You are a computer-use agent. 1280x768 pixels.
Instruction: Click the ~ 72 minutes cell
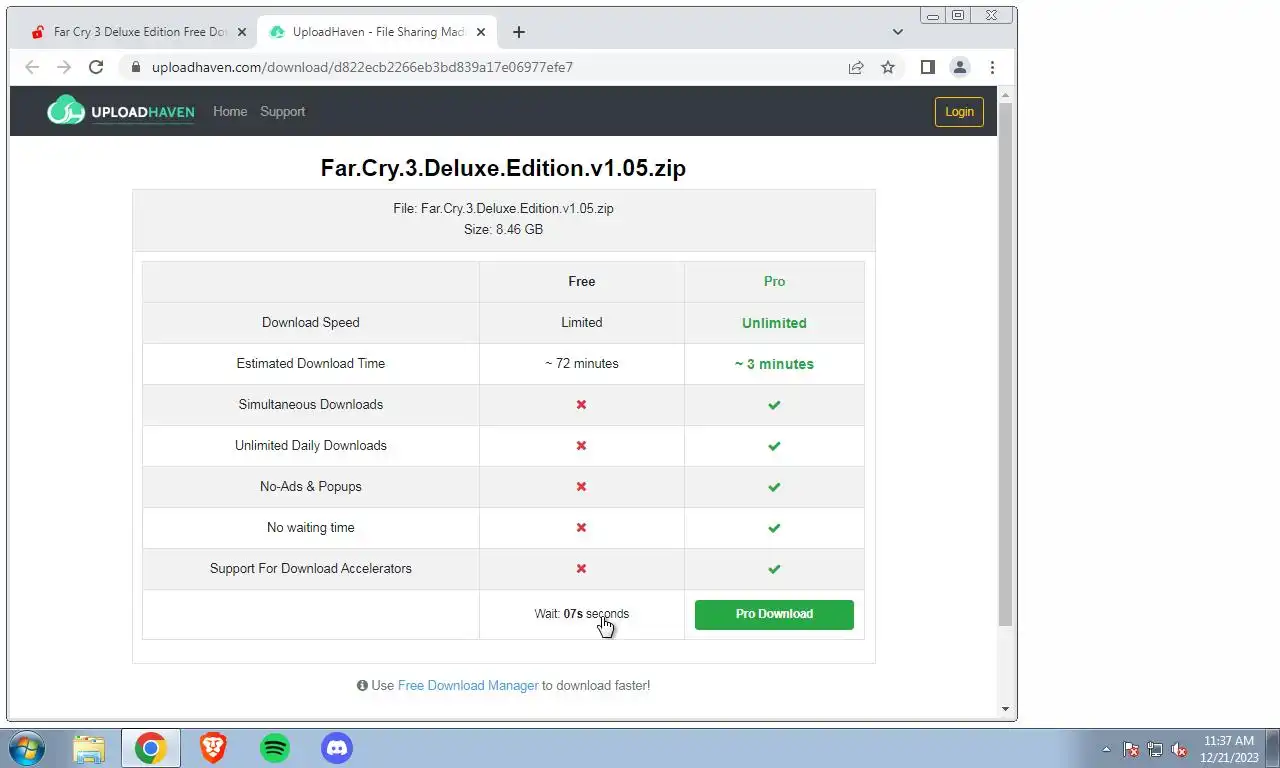pos(582,363)
